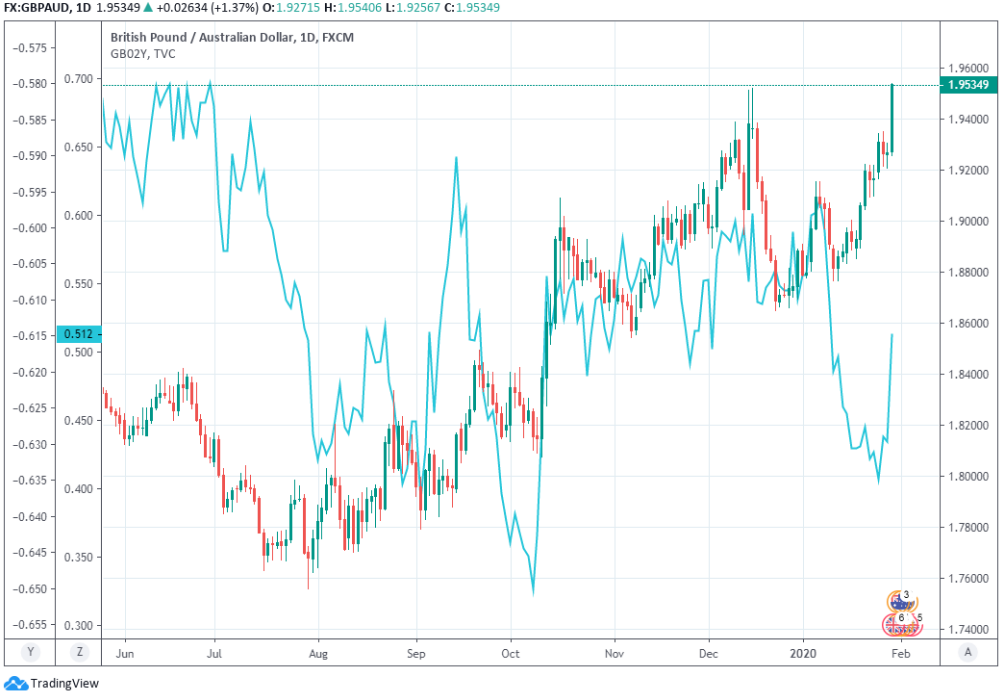Click the 0.400 yield axis label
Viewport: 1002px width, 697px height.
pyautogui.click(x=79, y=489)
